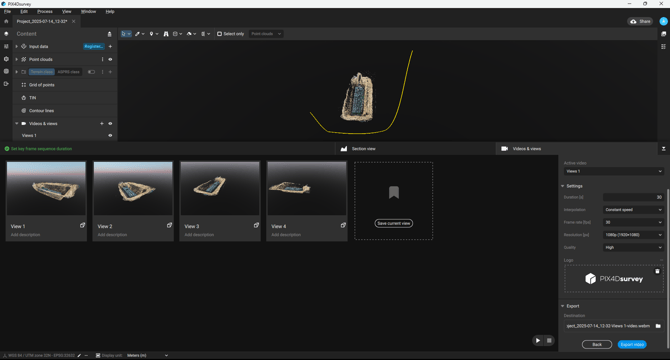Lock the Content panel
Screen dimensions: 670x360
point(109,34)
